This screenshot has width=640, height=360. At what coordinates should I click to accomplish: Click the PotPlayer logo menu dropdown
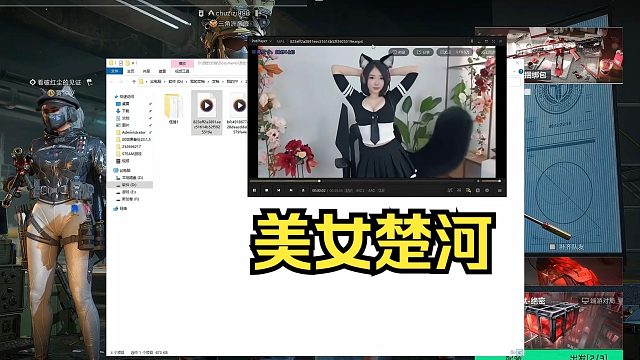pyautogui.click(x=261, y=41)
